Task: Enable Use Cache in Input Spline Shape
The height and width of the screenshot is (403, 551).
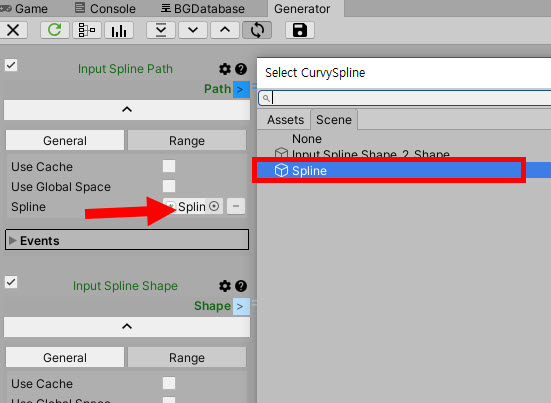Action: [169, 383]
